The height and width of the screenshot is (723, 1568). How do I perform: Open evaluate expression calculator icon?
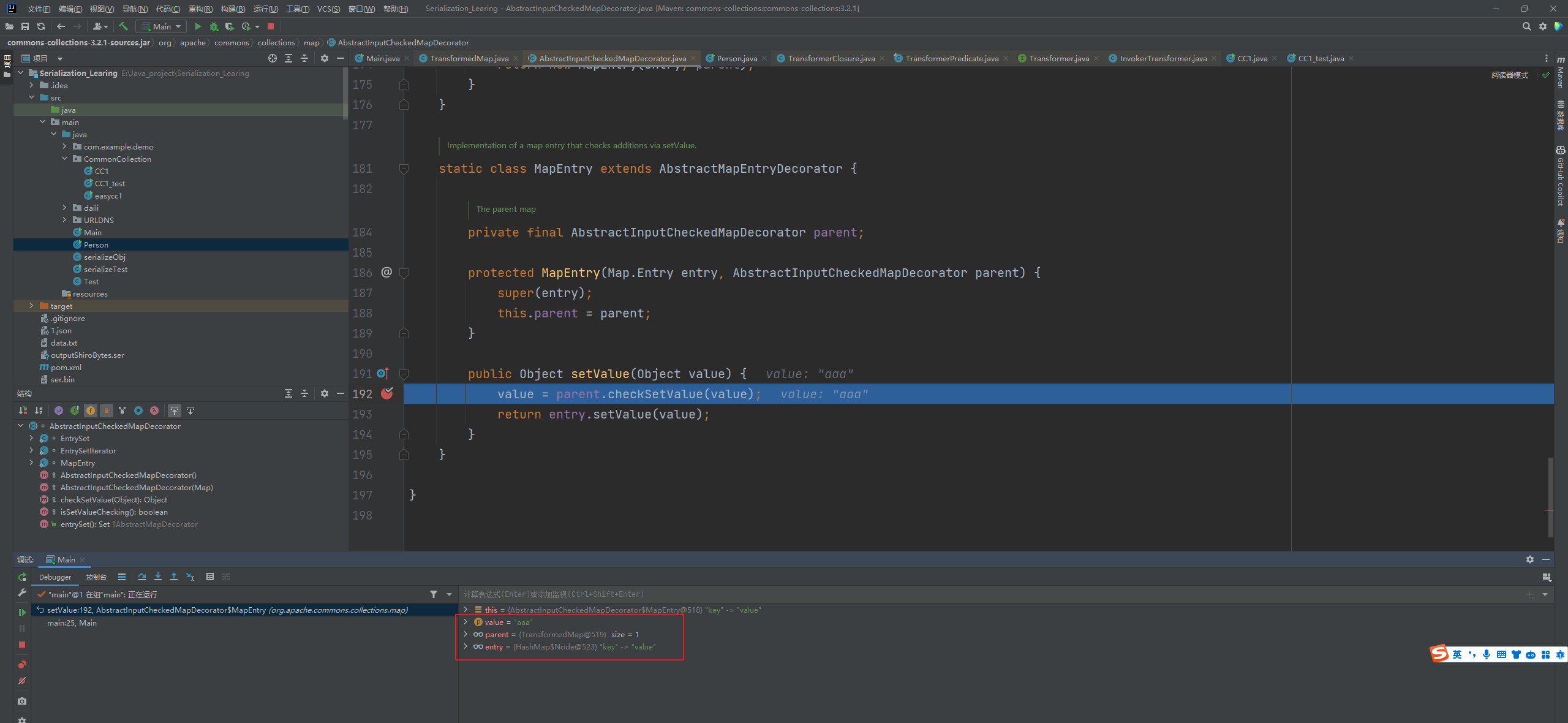pyautogui.click(x=210, y=577)
